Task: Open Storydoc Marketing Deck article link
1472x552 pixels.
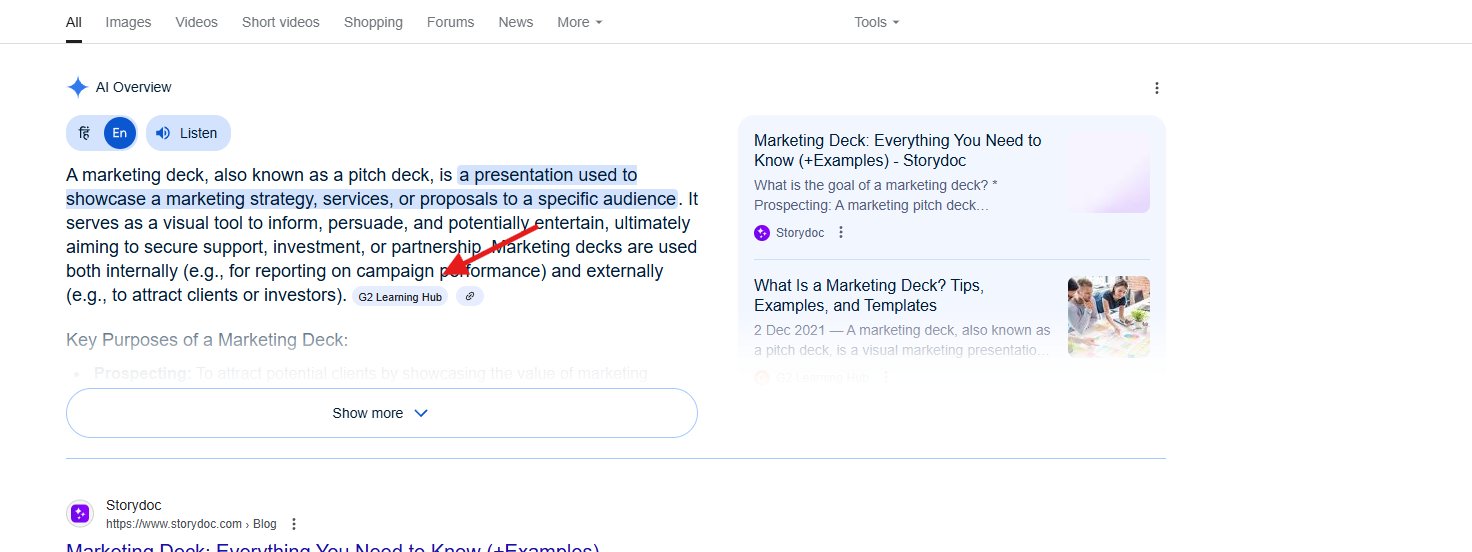Action: [x=898, y=150]
